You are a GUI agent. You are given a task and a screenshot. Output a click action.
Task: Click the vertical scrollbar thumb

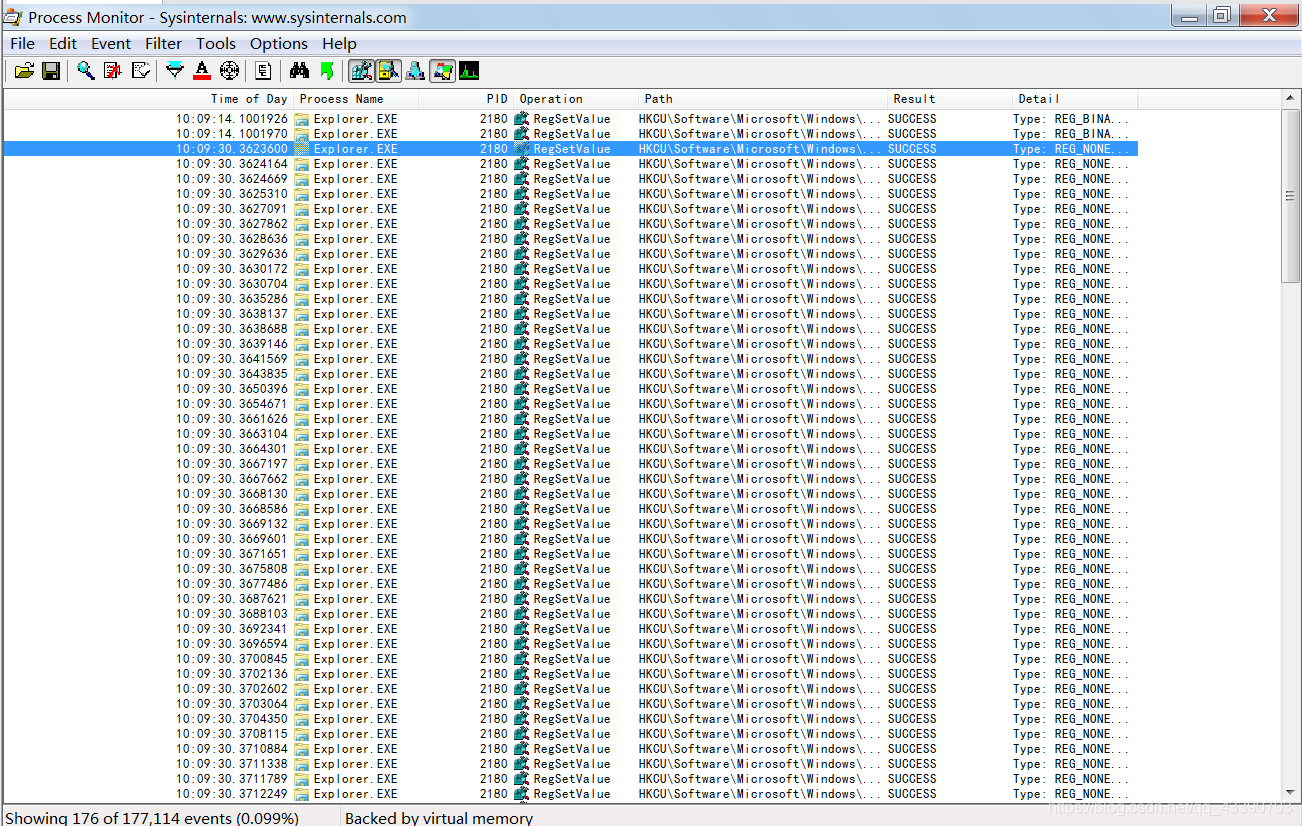click(x=1291, y=195)
